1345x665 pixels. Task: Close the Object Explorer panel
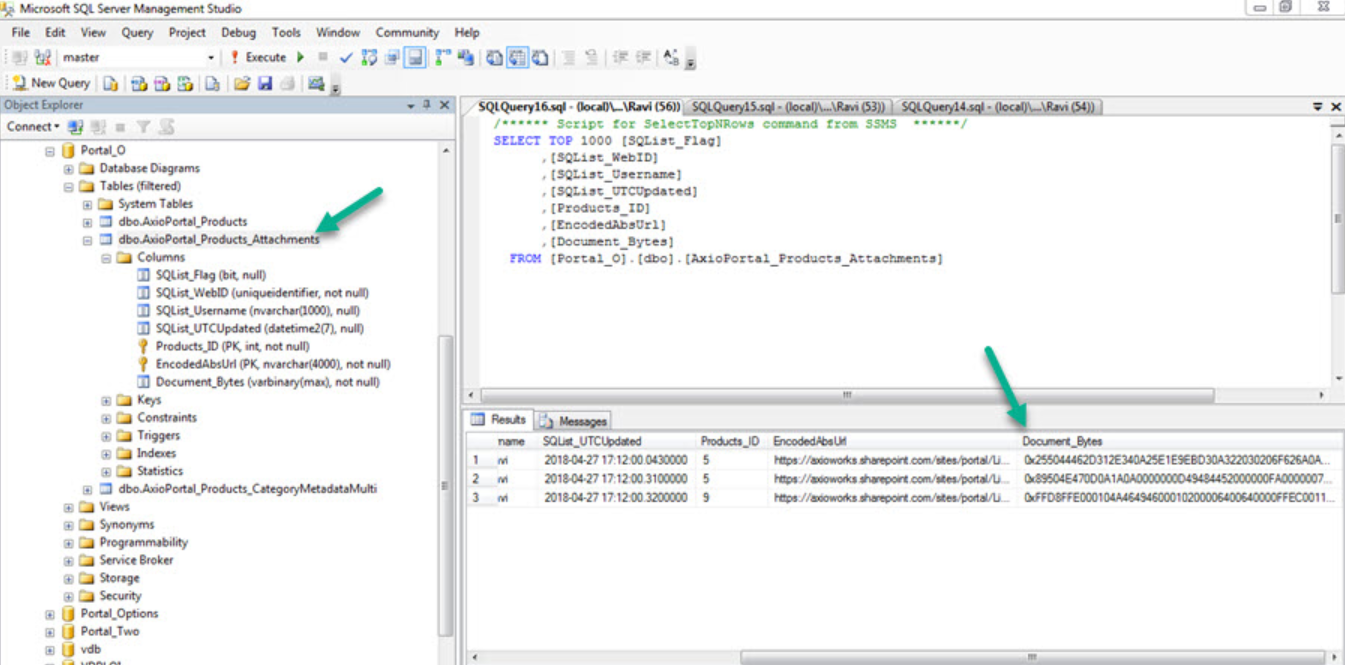(x=445, y=105)
